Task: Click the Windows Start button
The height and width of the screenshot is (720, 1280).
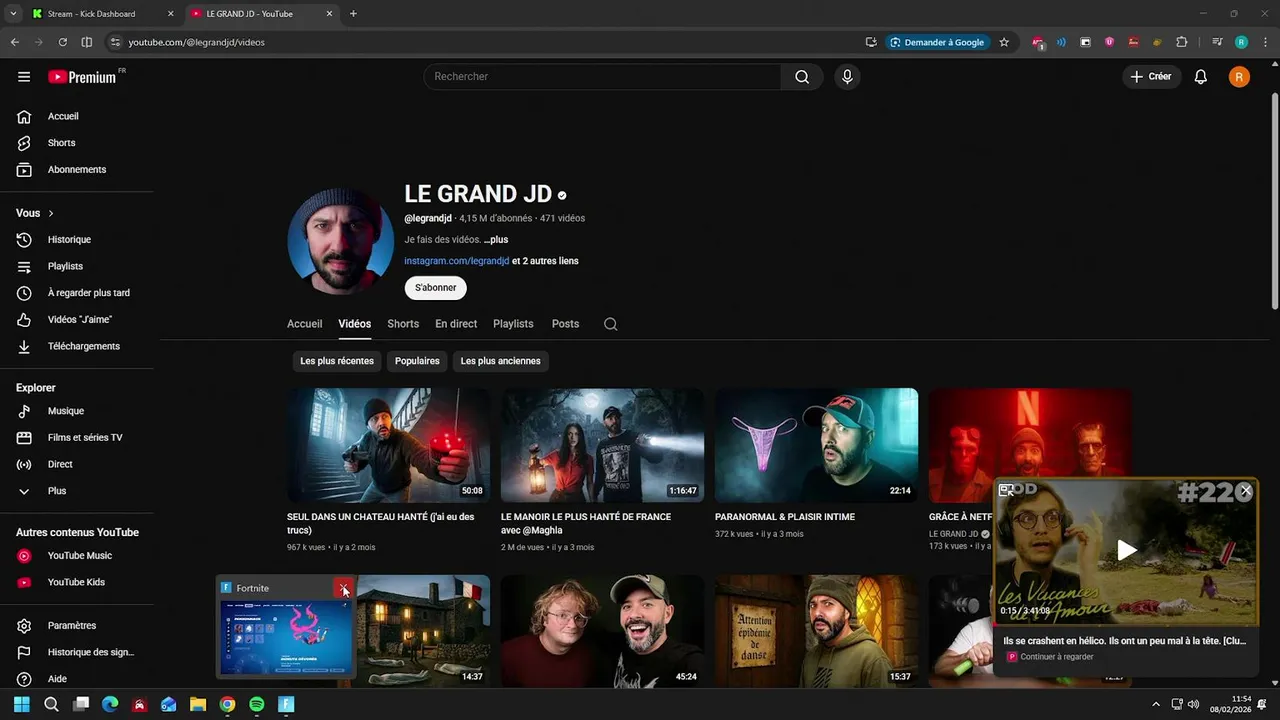Action: coord(21,704)
